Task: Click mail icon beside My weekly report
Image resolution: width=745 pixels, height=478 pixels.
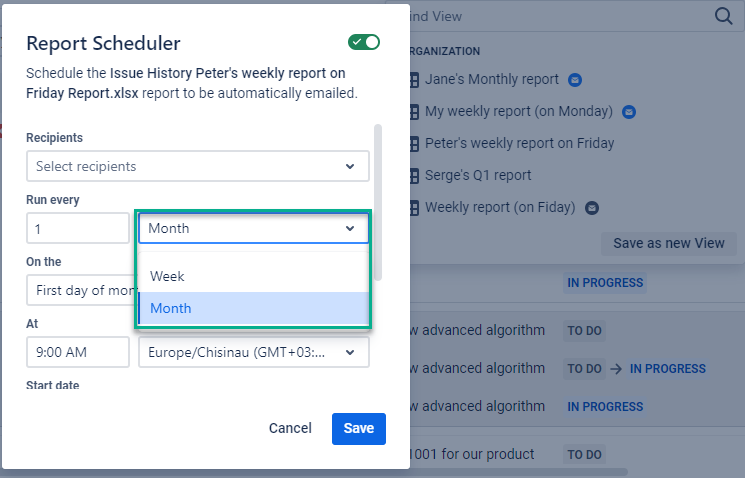Action: click(x=629, y=111)
